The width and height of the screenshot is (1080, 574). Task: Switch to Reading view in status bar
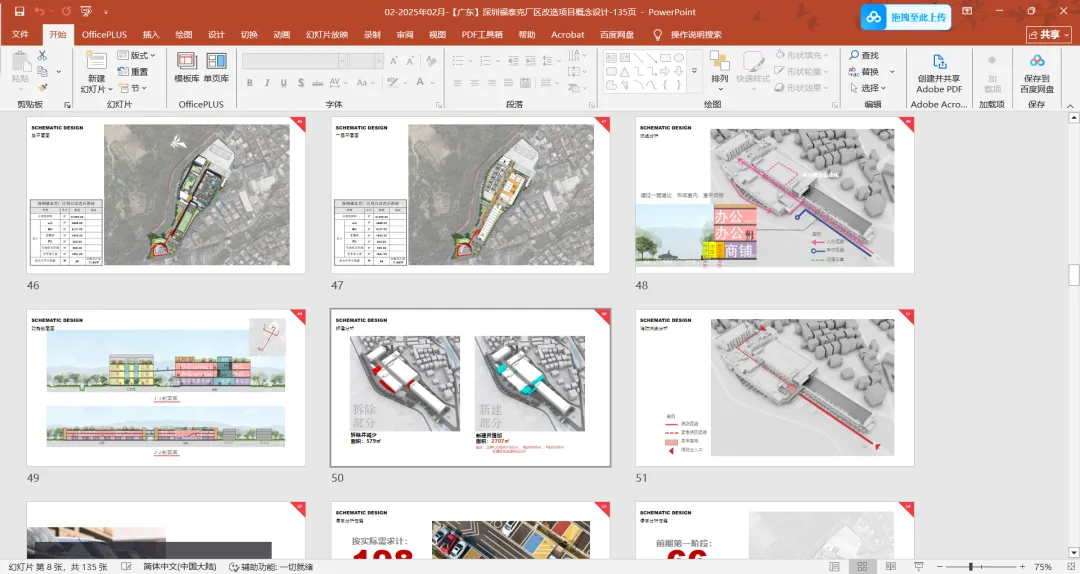pyautogui.click(x=890, y=566)
